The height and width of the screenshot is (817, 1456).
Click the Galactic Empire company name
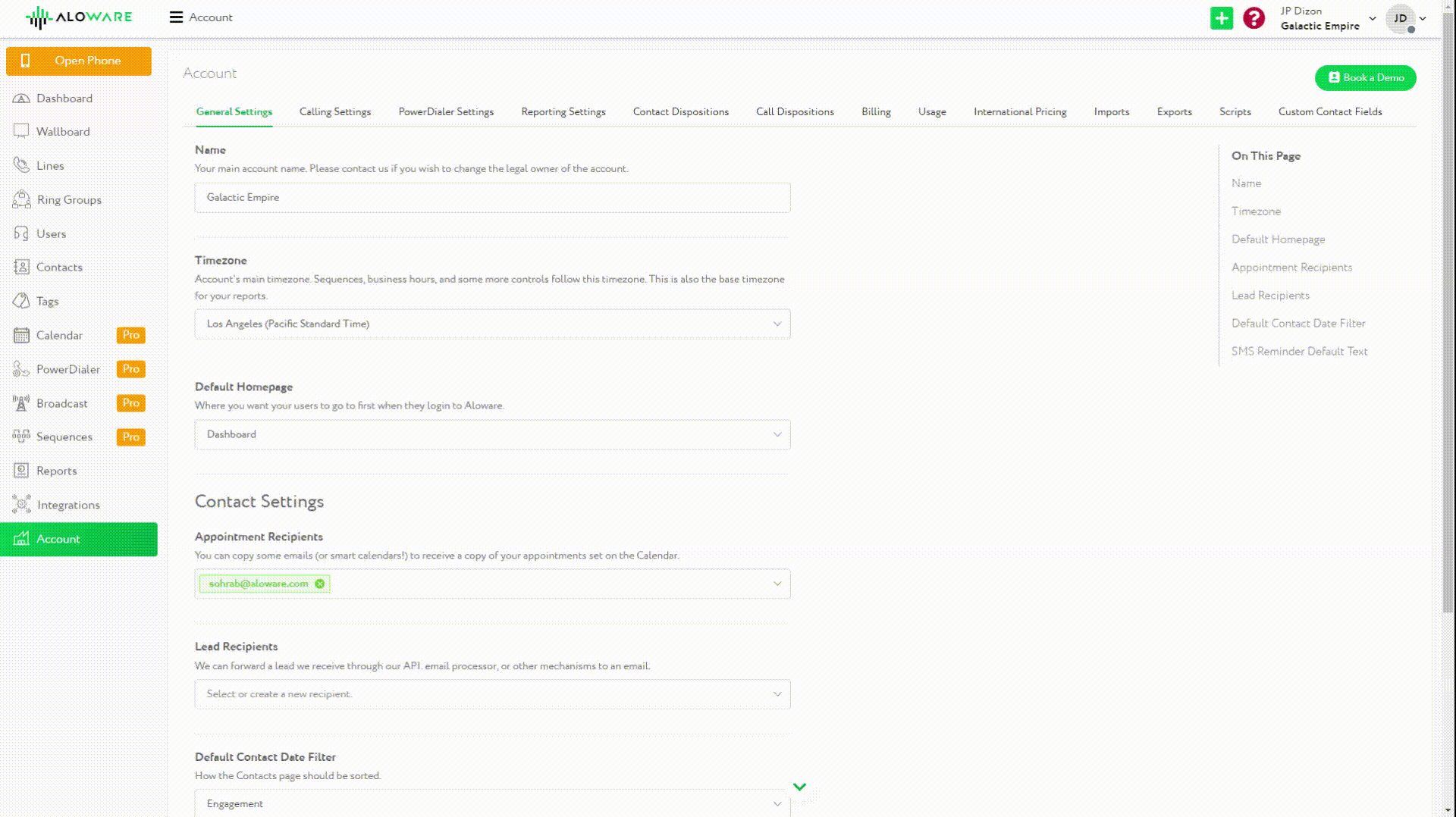[x=1319, y=26]
